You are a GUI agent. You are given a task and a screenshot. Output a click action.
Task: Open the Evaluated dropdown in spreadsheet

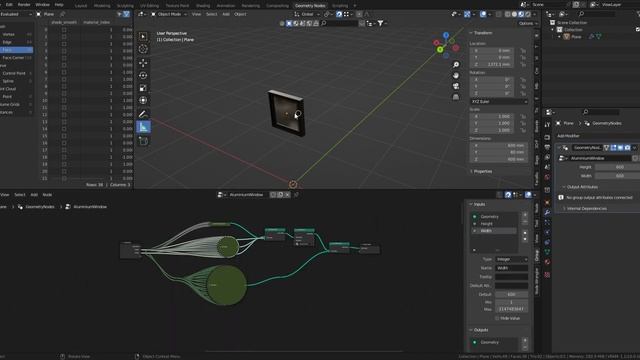pos(16,14)
